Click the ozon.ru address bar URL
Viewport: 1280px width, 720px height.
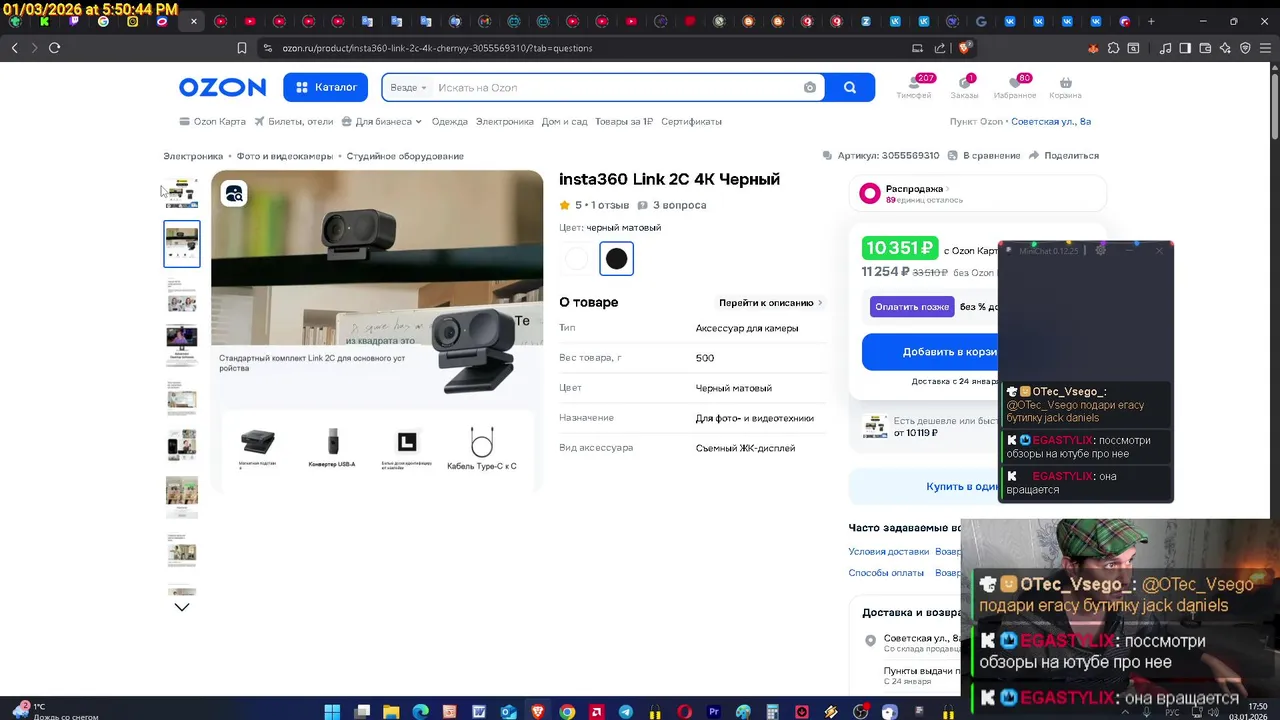[437, 48]
